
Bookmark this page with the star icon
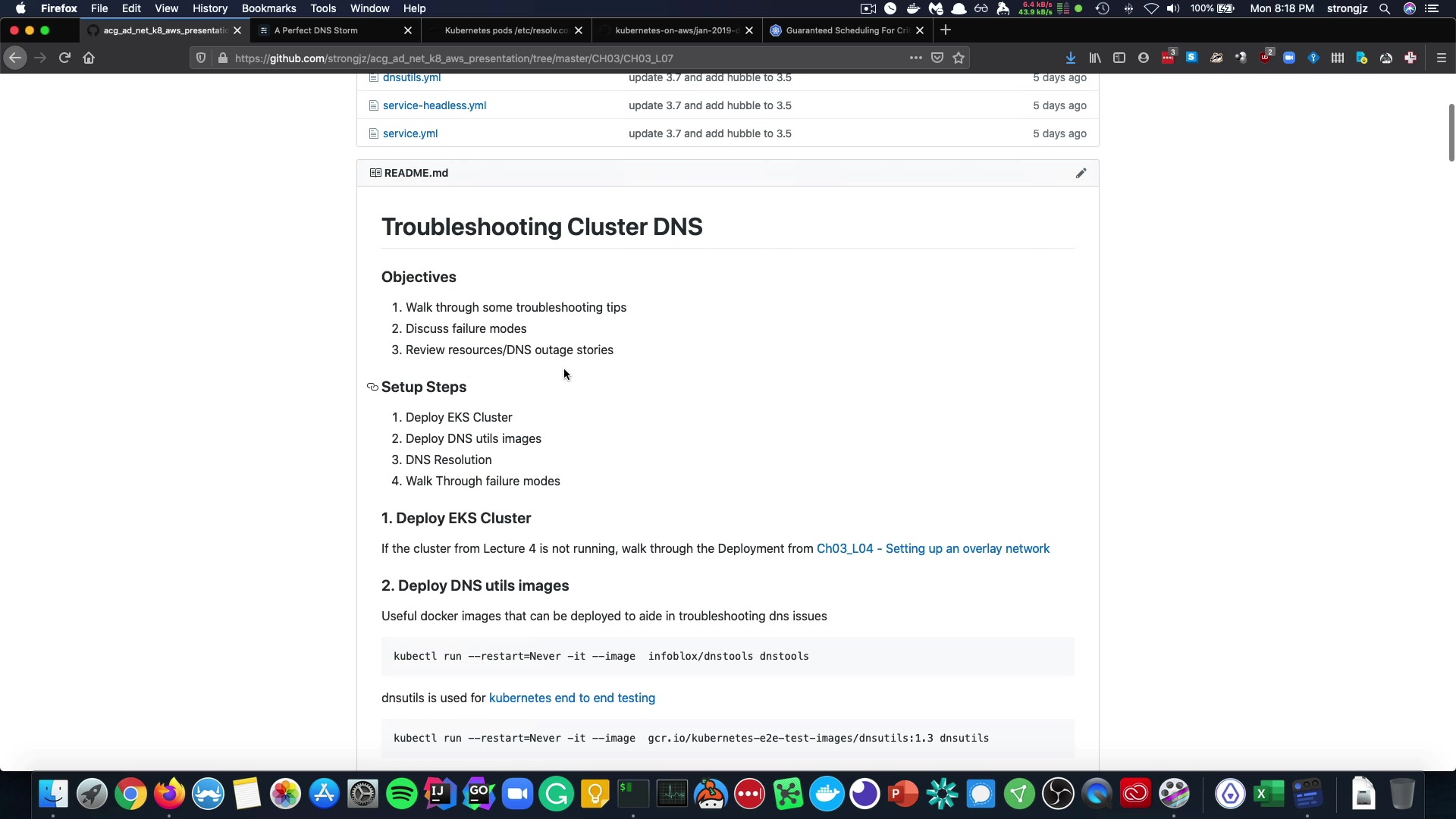[959, 58]
